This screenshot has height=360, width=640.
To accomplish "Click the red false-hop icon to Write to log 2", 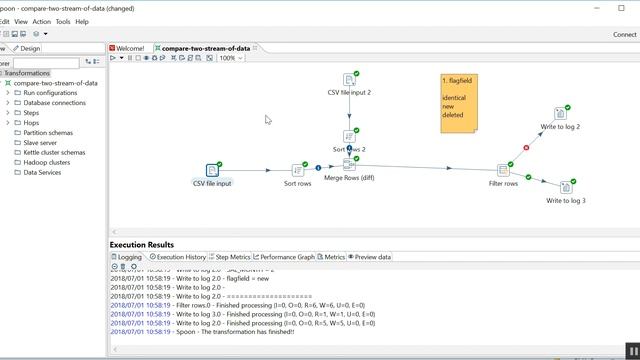I will tap(526, 148).
